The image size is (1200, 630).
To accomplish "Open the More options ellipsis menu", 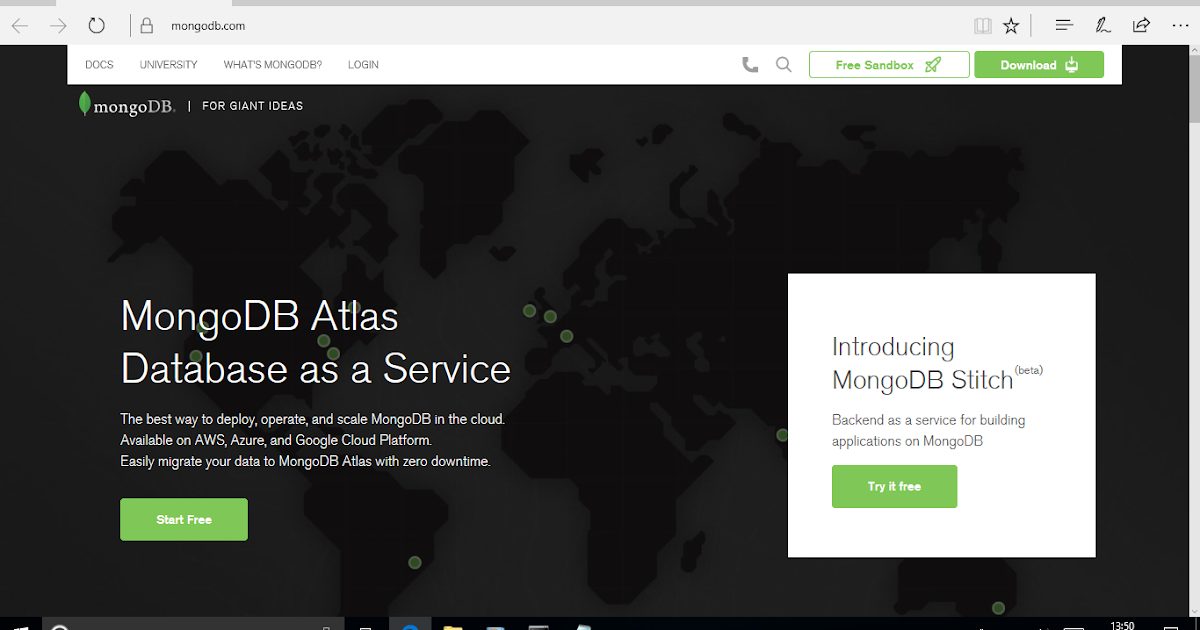I will click(1180, 25).
